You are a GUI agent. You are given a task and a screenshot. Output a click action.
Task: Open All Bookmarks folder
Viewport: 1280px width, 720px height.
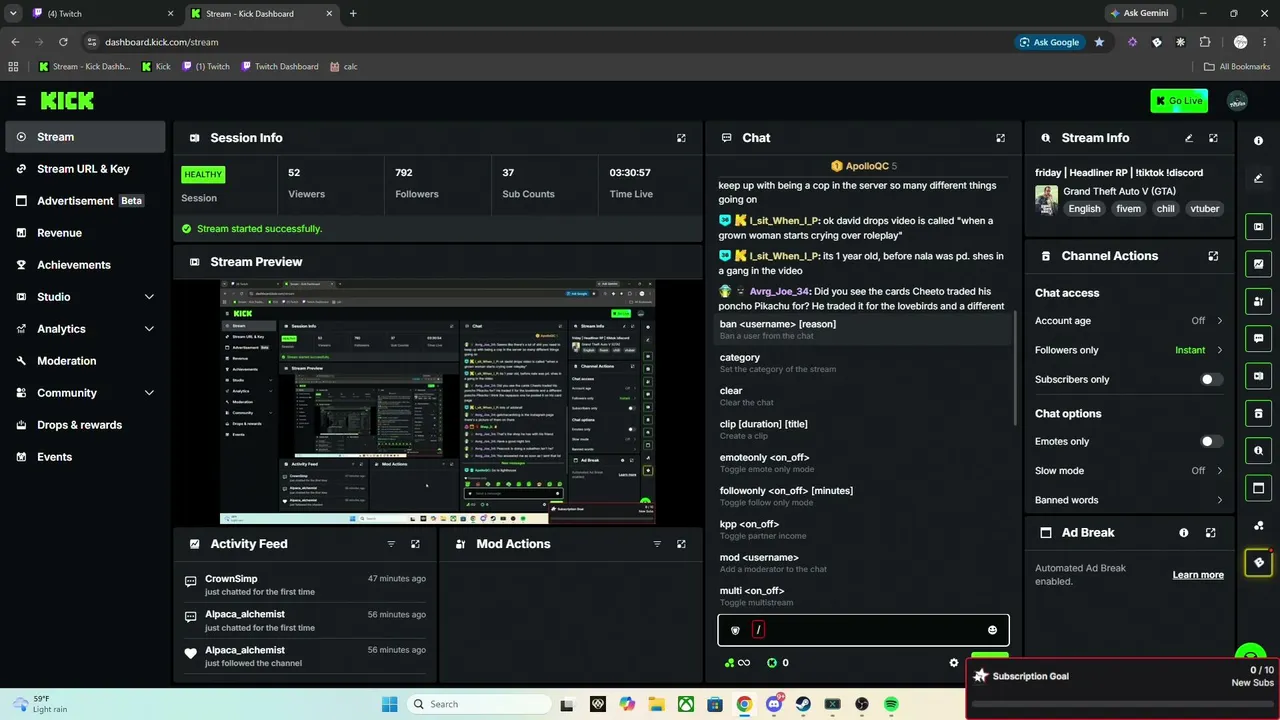click(1237, 67)
